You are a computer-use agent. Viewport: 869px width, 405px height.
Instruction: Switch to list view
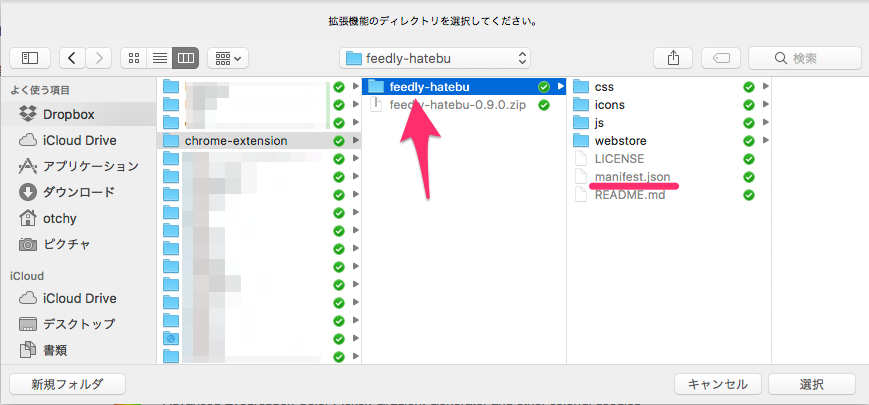[x=160, y=58]
